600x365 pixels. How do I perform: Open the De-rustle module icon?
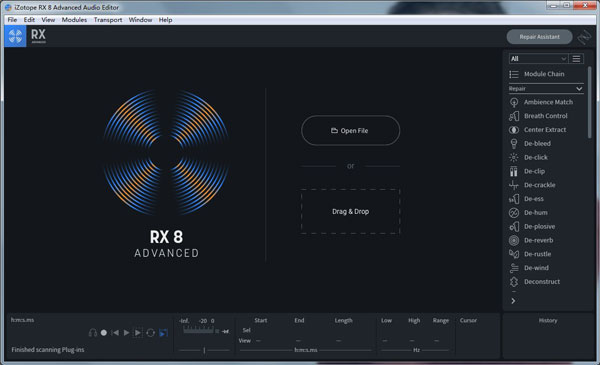coord(514,254)
